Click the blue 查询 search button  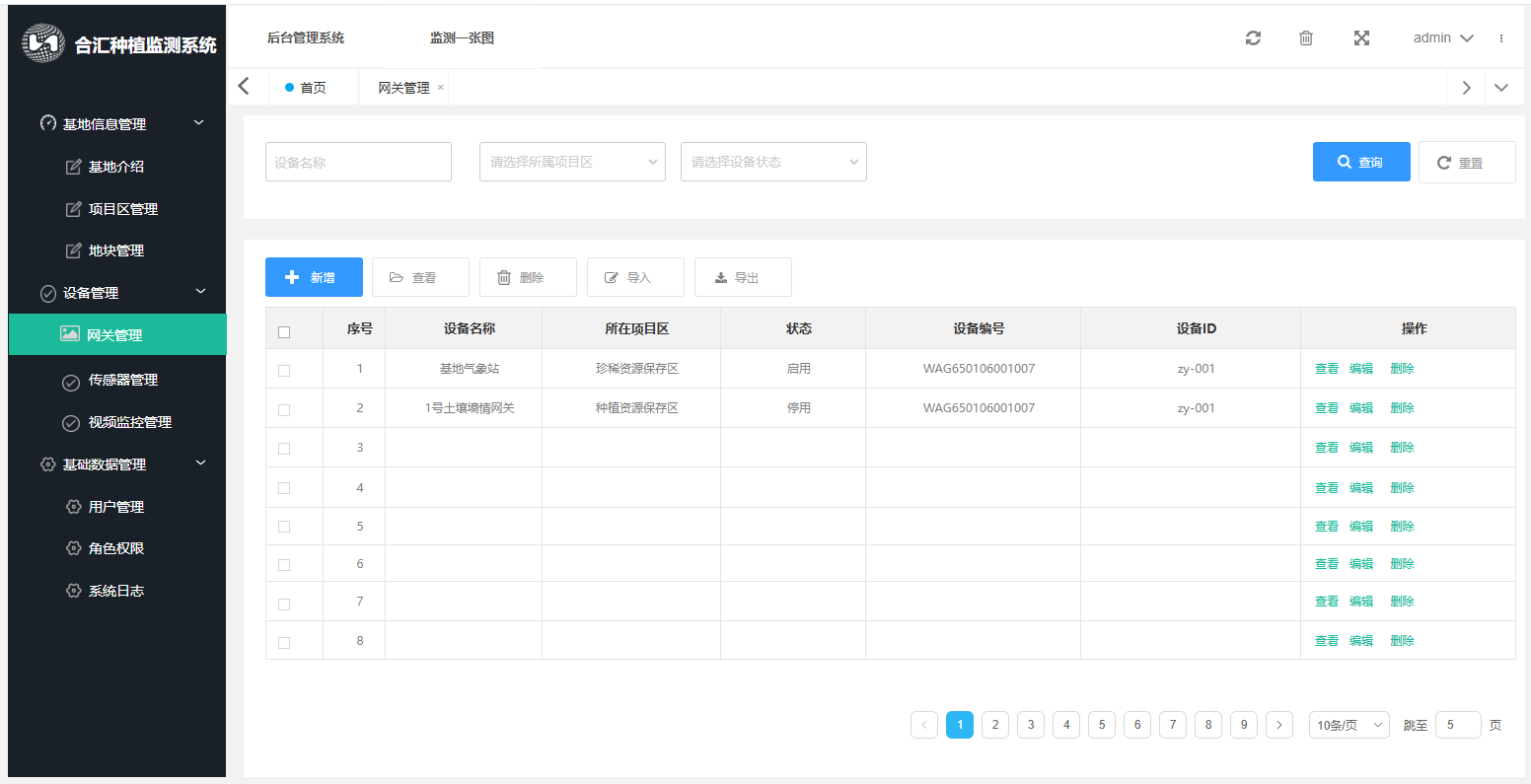point(1360,162)
